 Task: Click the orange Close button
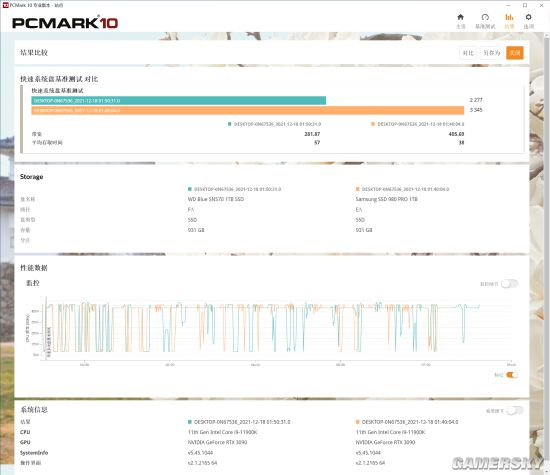click(515, 53)
